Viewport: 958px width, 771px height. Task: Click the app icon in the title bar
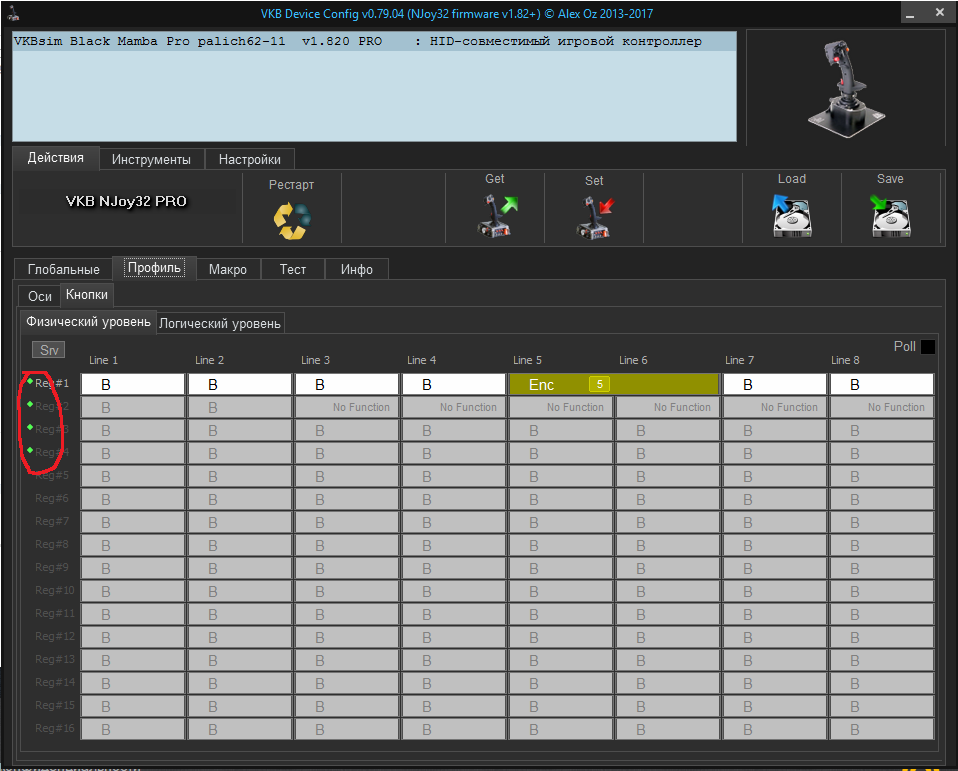pos(13,13)
